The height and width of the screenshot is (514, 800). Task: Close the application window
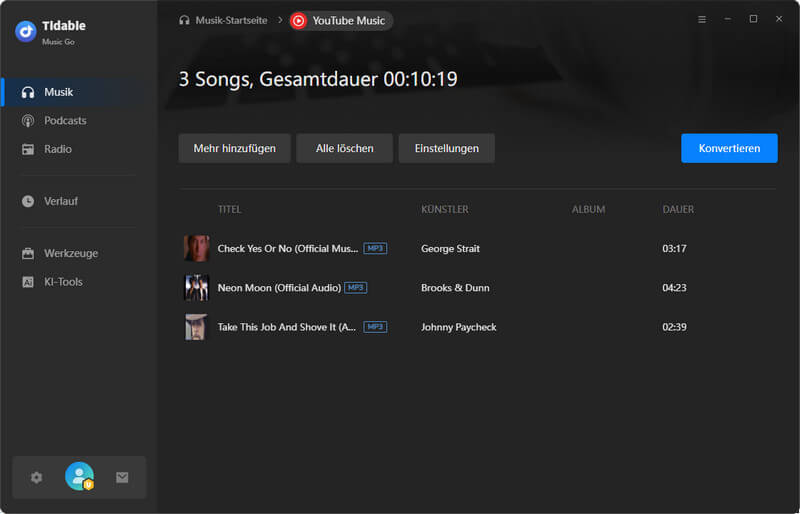point(779,19)
